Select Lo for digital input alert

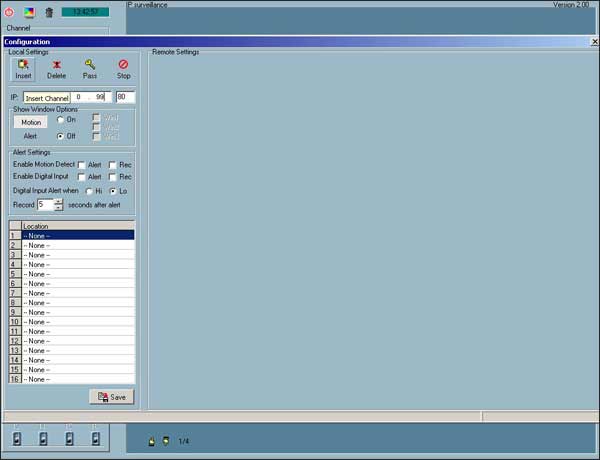point(113,191)
